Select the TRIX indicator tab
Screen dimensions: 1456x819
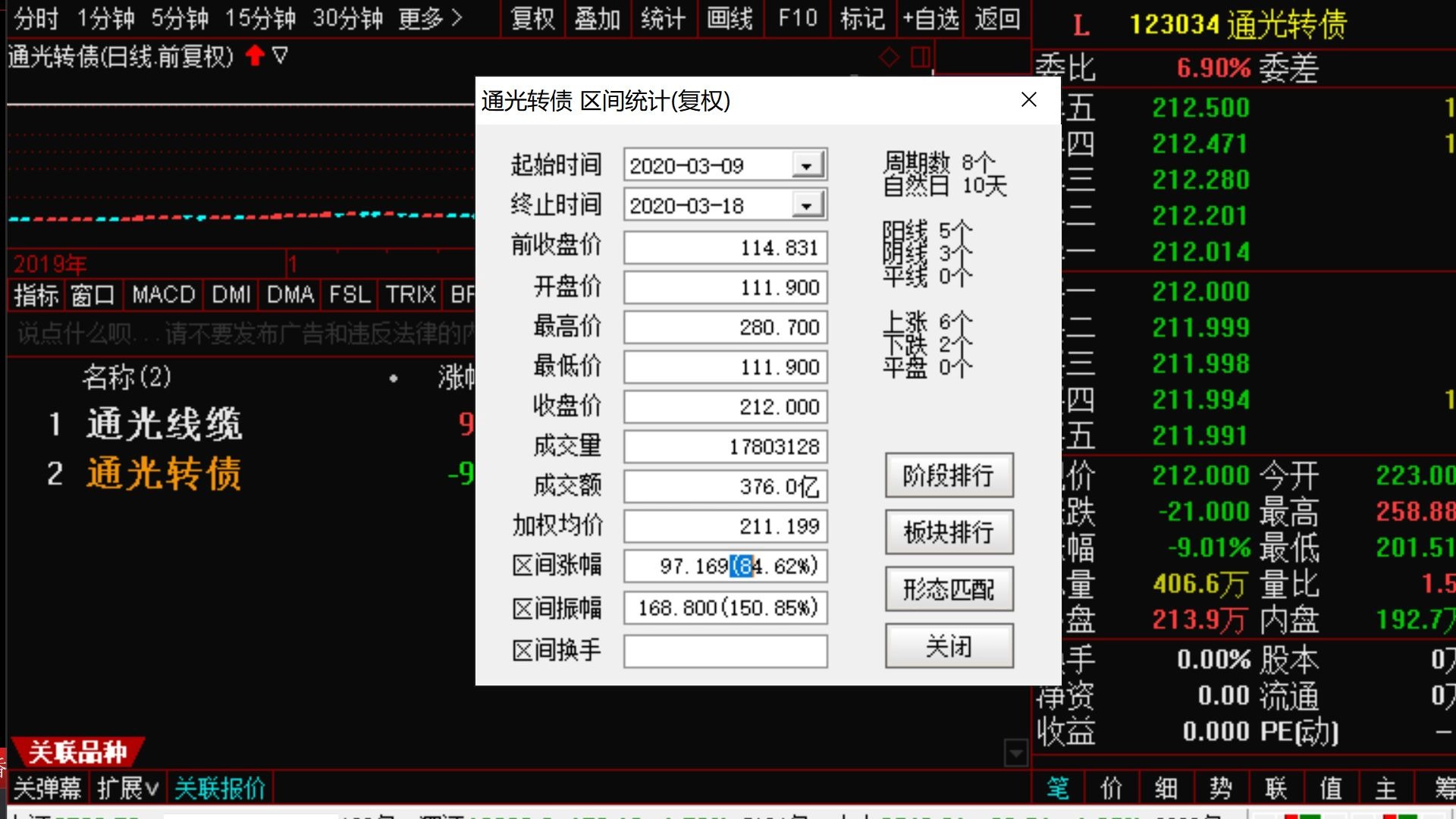(x=410, y=294)
